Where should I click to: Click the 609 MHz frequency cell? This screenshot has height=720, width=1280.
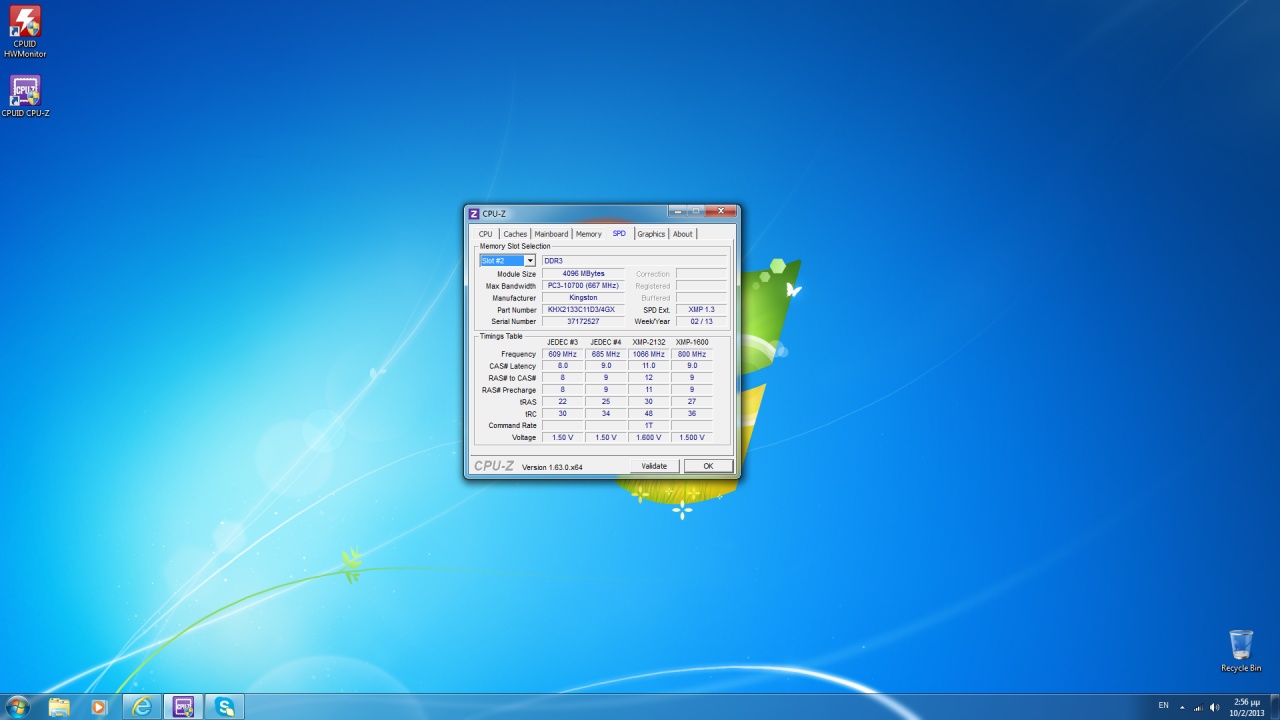tap(562, 354)
